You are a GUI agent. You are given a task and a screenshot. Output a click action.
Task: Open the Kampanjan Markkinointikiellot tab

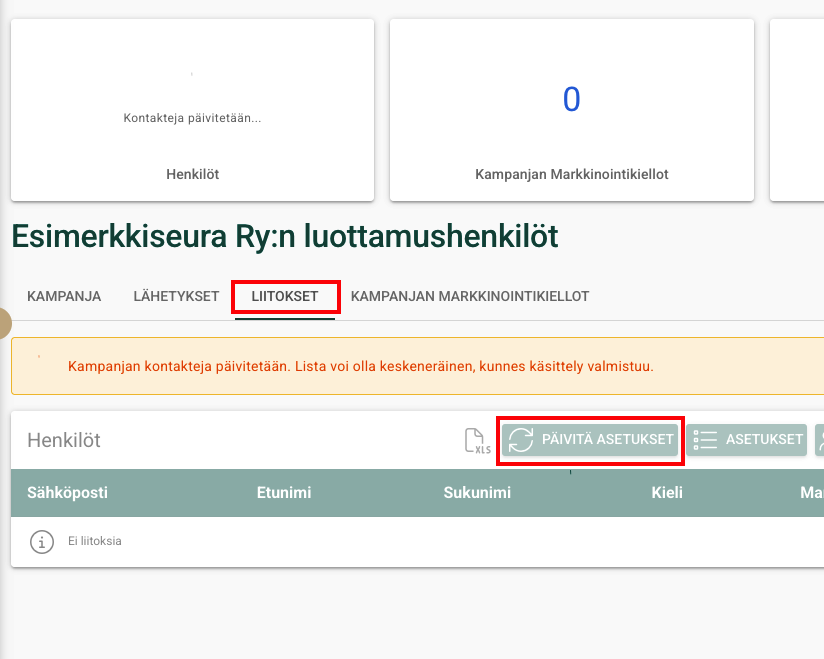pos(470,296)
